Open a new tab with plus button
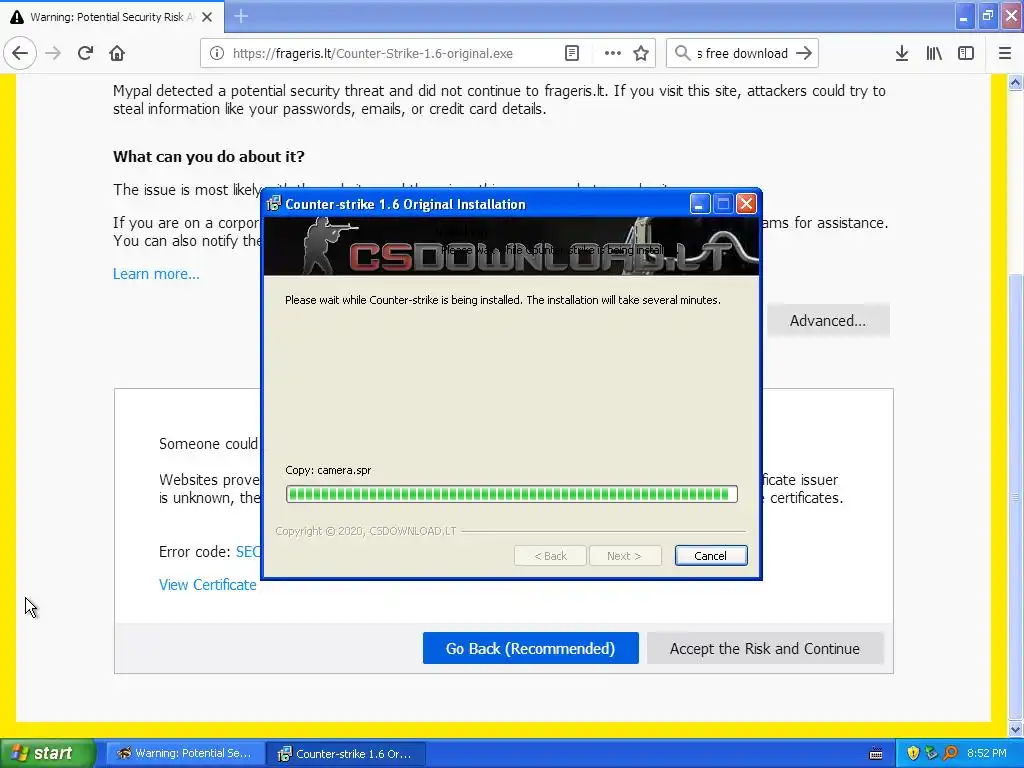1024x768 pixels. point(241,16)
